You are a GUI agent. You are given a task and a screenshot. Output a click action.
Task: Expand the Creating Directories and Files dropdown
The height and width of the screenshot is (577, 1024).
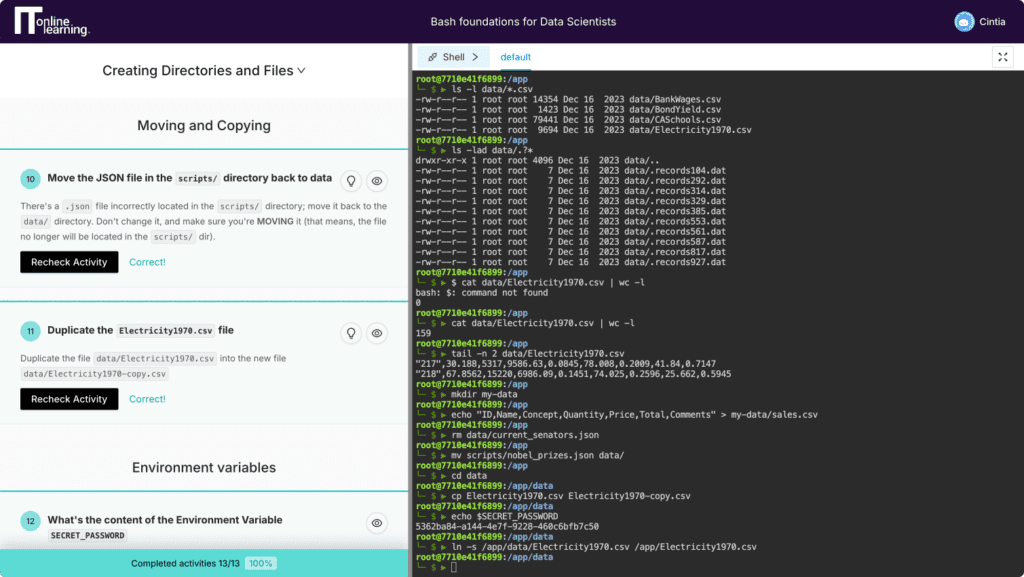coord(204,71)
